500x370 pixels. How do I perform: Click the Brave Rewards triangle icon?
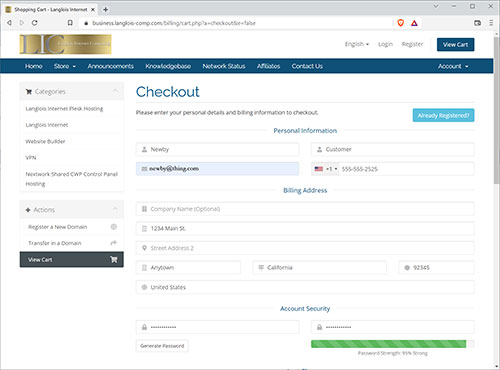tap(414, 23)
